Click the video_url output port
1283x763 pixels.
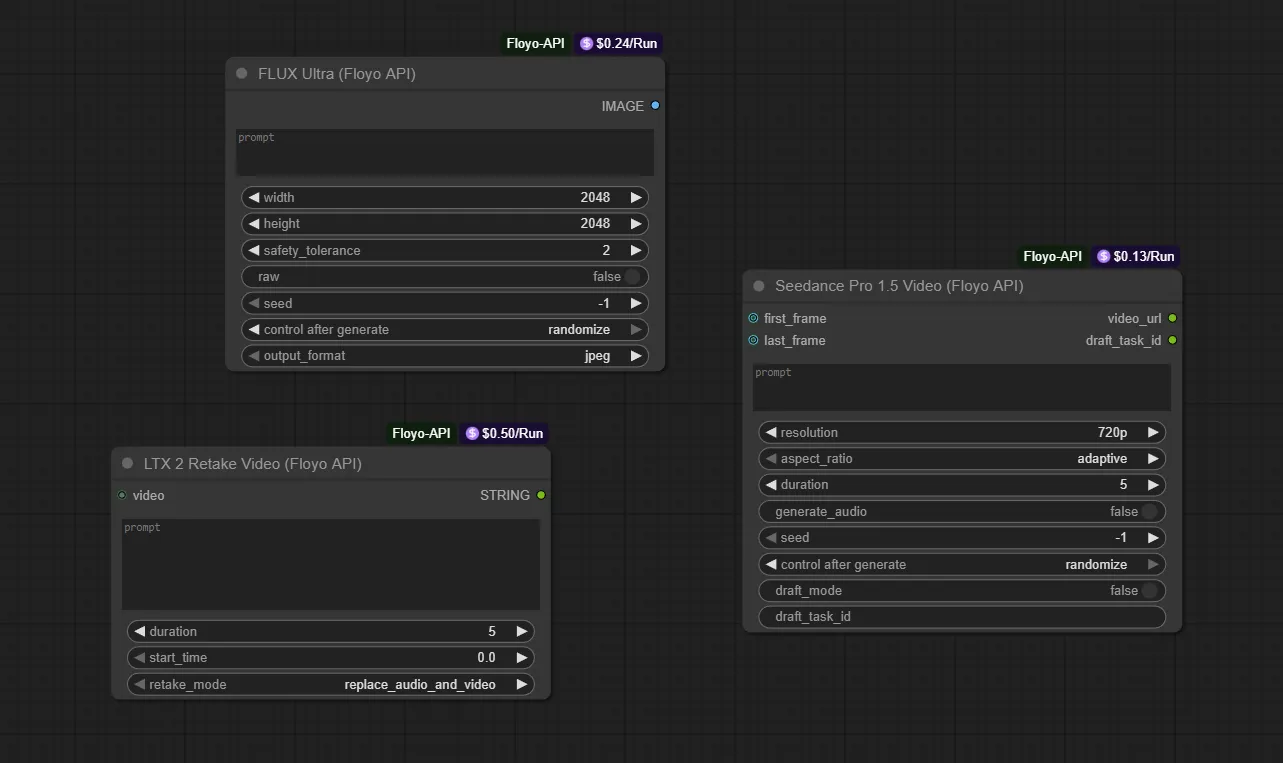point(1172,318)
